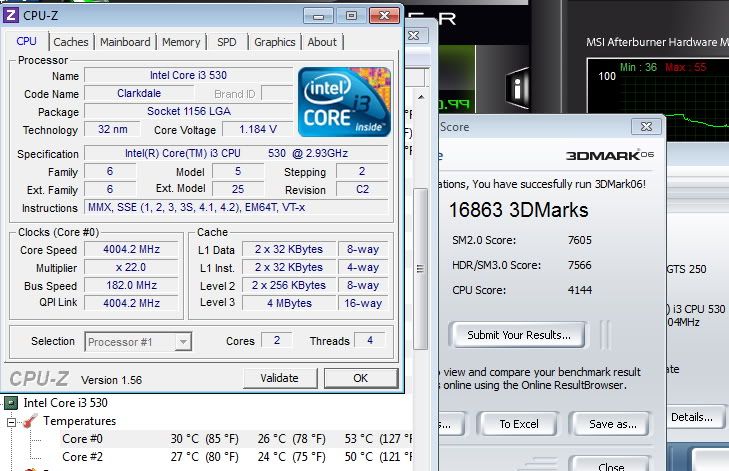Click the Intel Core i3 530 chip icon in tree
Viewport: 729px width, 471px height.
pyautogui.click(x=11, y=403)
